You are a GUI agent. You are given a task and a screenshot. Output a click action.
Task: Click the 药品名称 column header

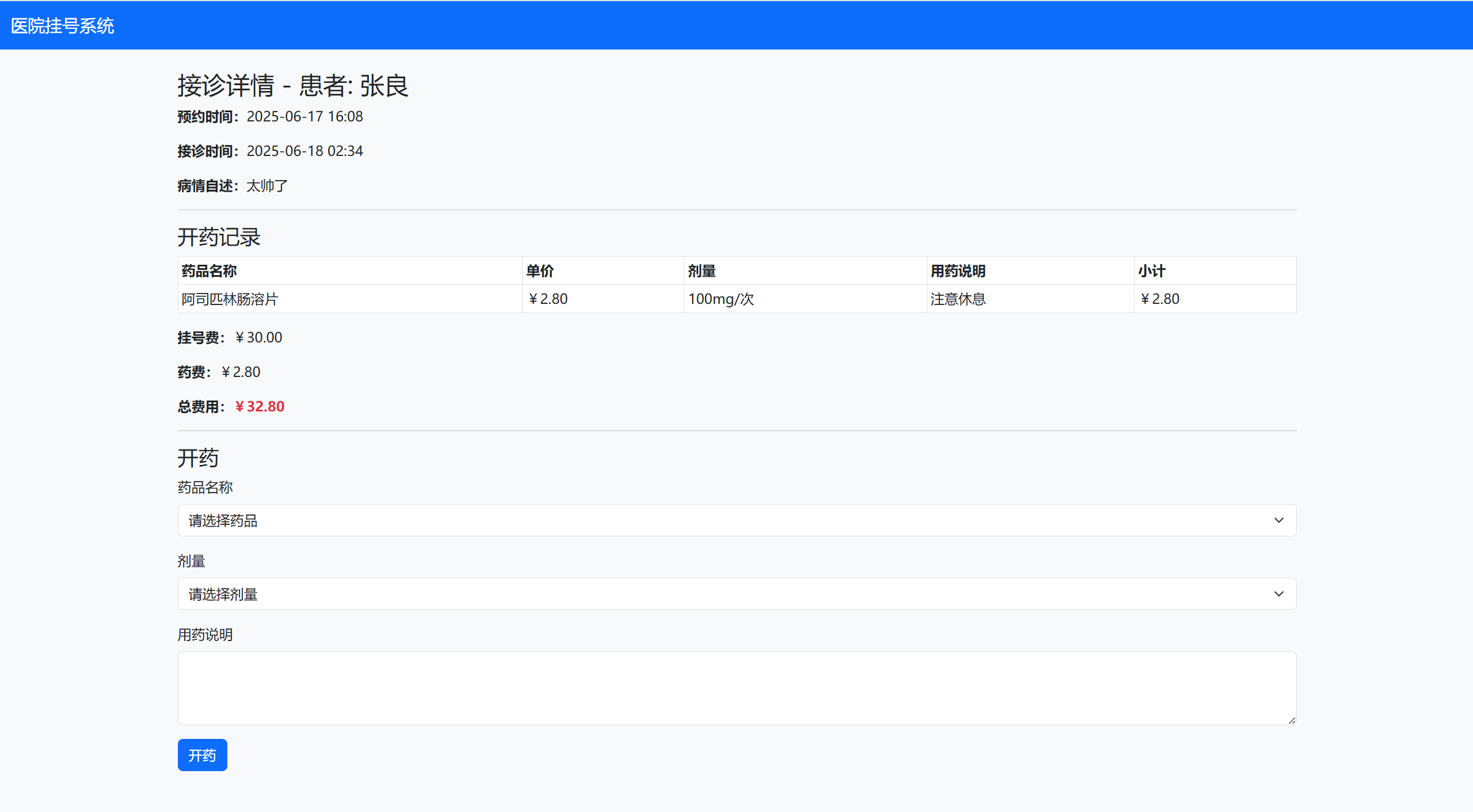click(x=209, y=271)
